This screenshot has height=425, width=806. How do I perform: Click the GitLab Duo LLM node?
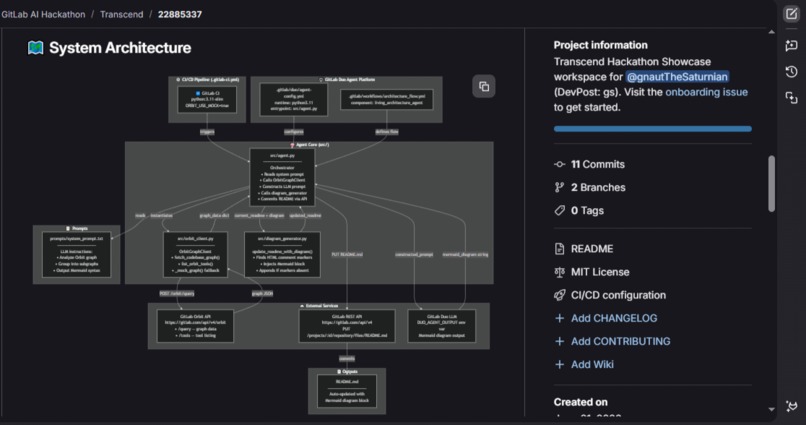(x=442, y=326)
